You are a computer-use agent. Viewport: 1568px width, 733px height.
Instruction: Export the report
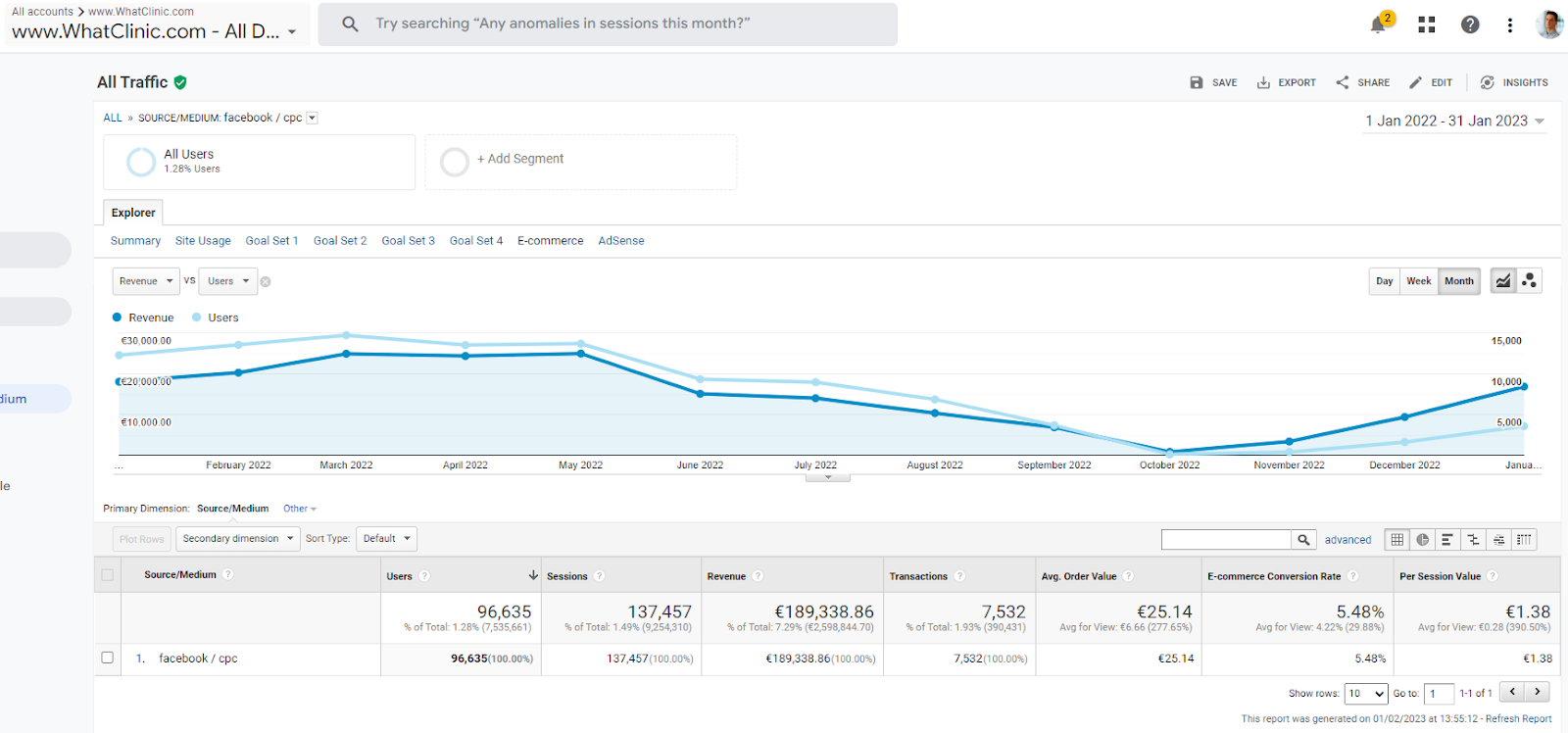point(1287,82)
